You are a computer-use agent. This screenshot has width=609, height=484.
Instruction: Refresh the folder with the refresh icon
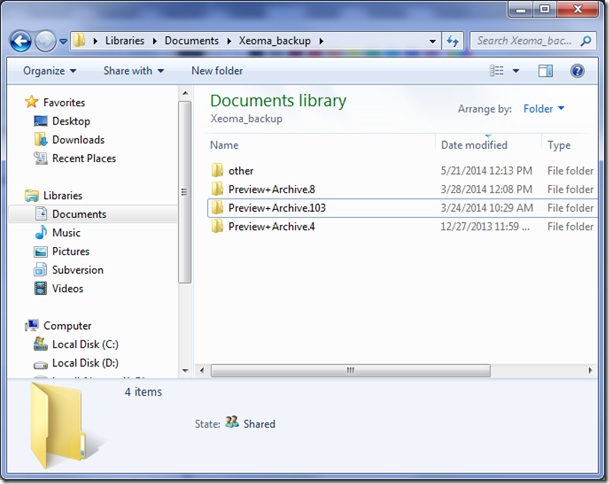pos(452,41)
